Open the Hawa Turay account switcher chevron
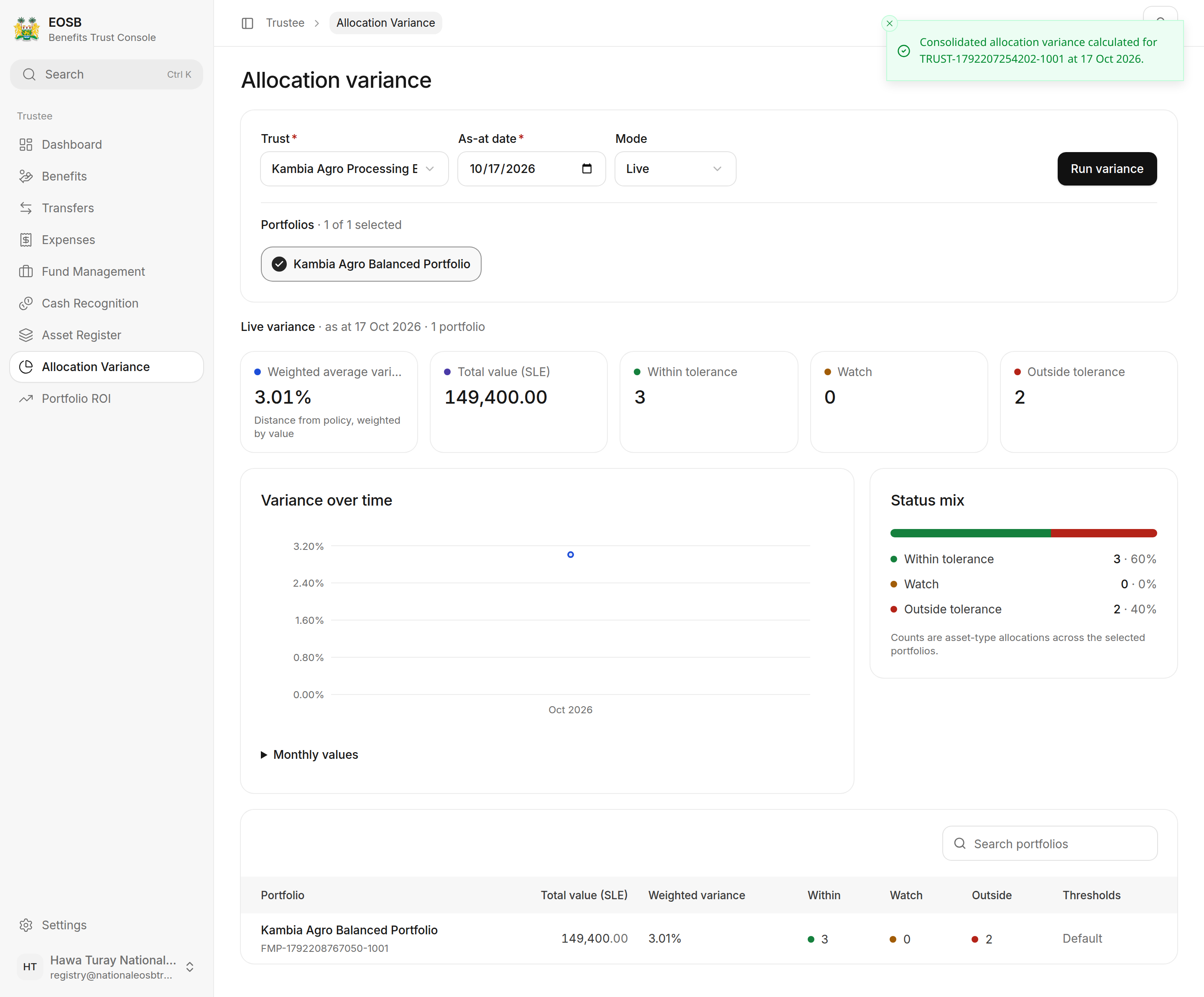Image resolution: width=1204 pixels, height=997 pixels. (190, 967)
